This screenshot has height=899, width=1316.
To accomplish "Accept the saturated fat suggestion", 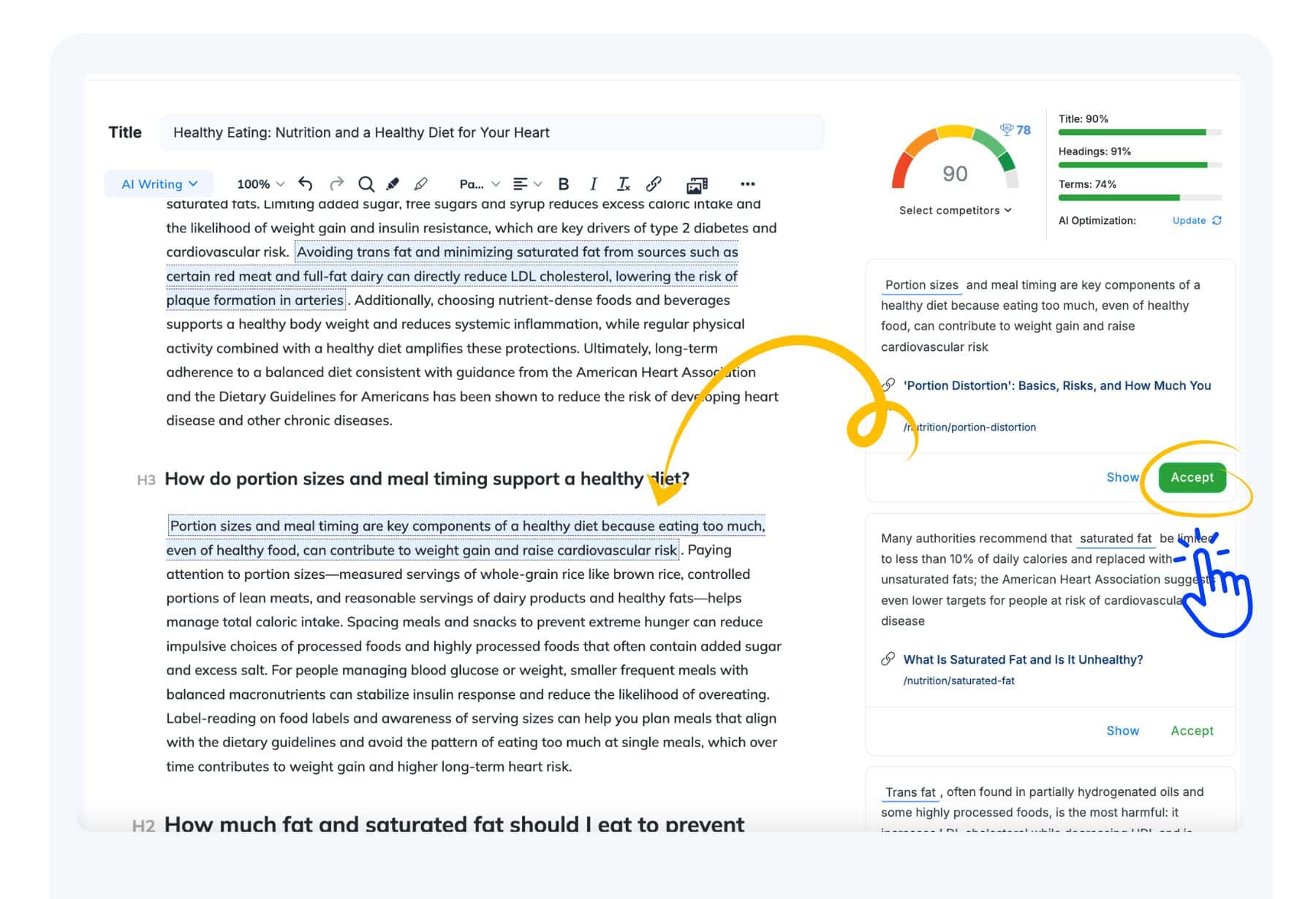I will coord(1192,730).
